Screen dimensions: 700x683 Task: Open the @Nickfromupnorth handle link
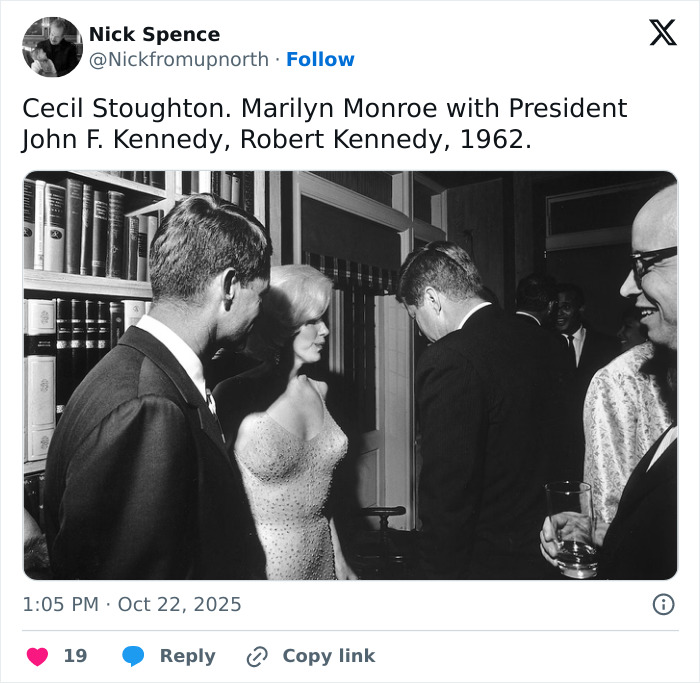click(x=179, y=59)
